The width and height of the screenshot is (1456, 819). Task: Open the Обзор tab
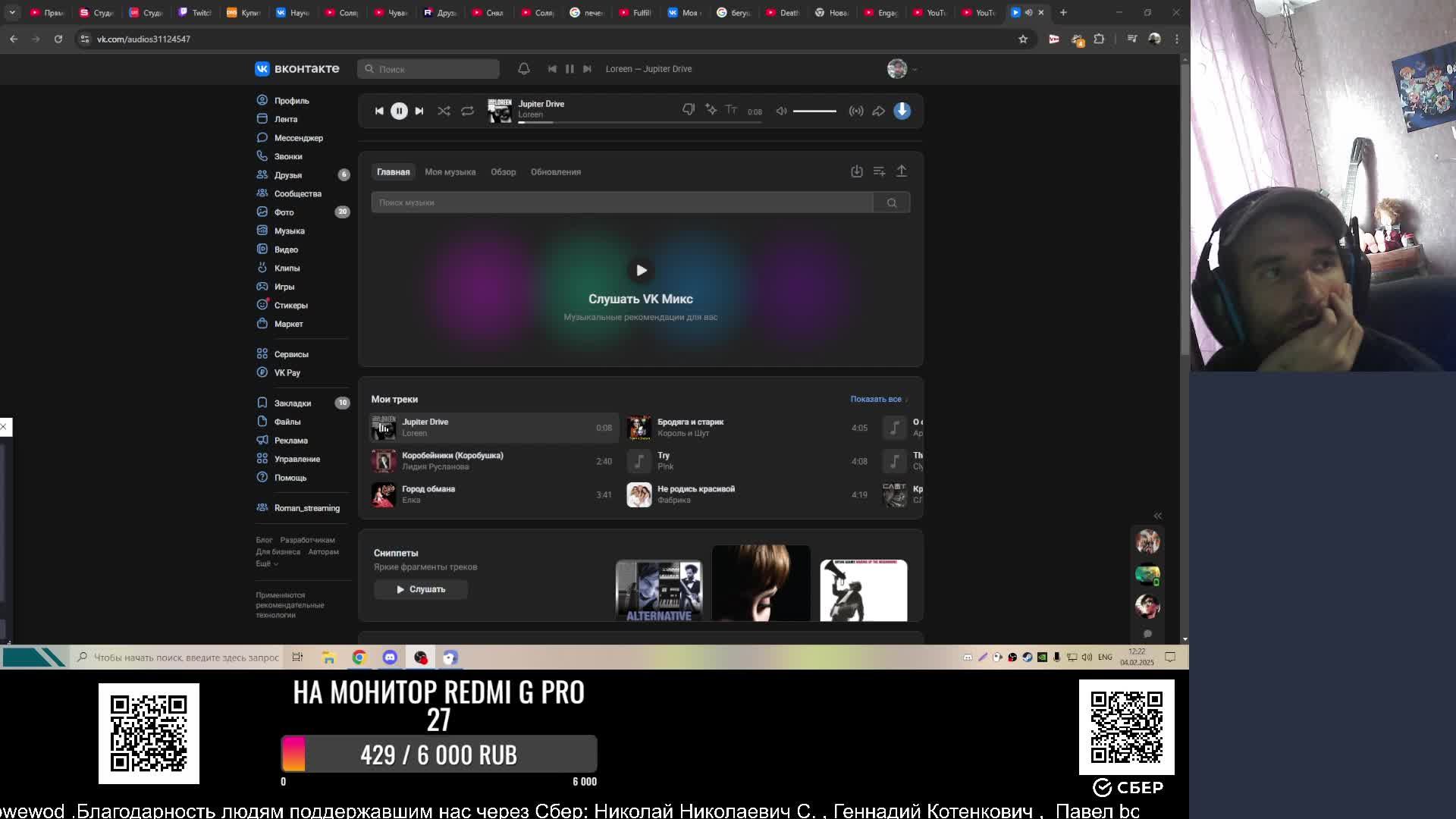pos(503,172)
